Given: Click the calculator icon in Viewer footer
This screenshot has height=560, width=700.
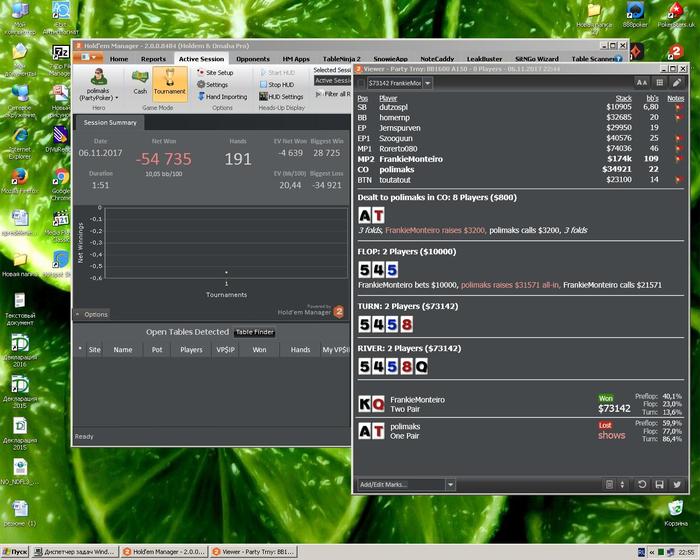Looking at the screenshot, I should coord(609,485).
